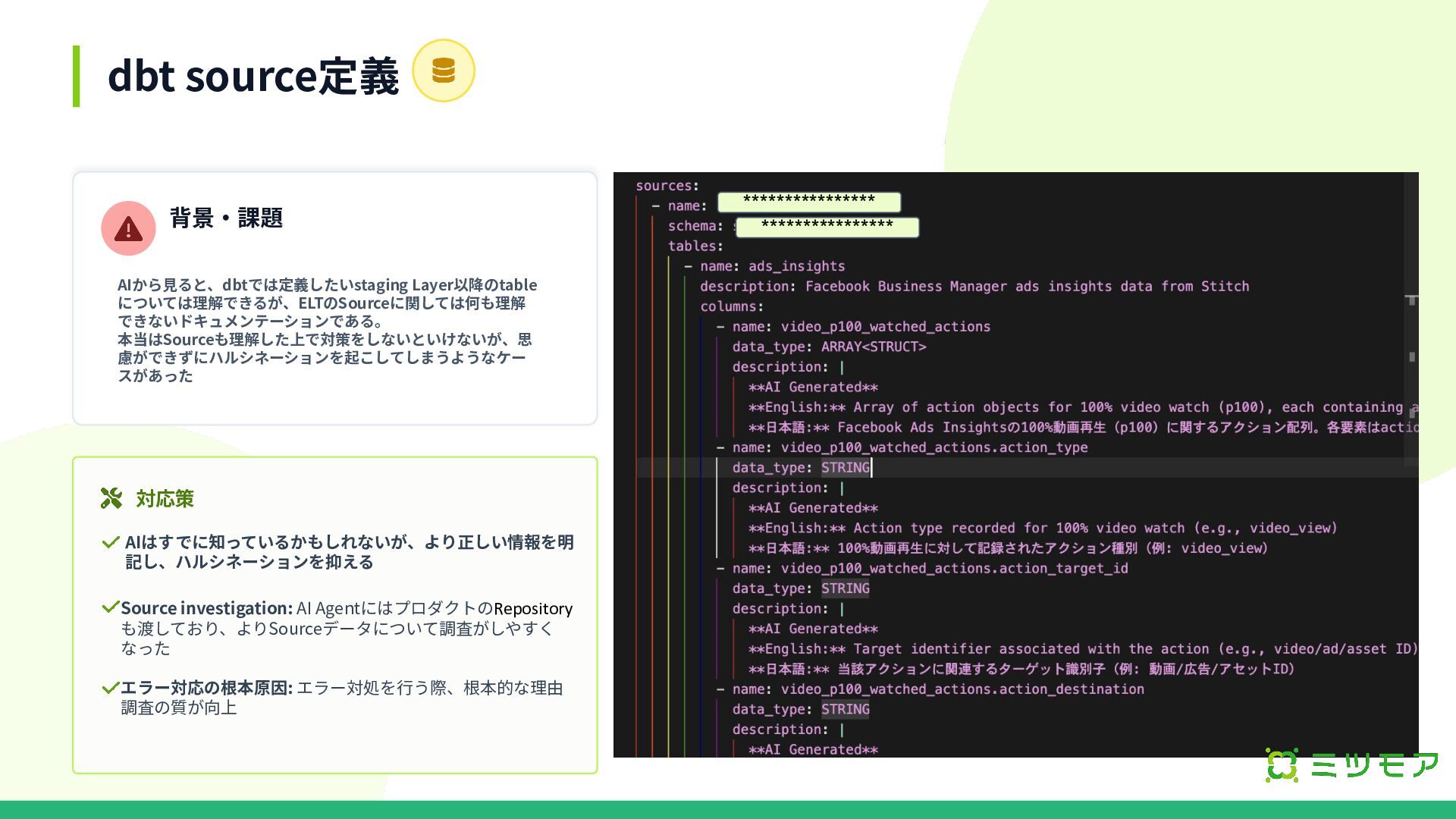Click the dbt source定義 title text
This screenshot has width=1456, height=819.
253,76
